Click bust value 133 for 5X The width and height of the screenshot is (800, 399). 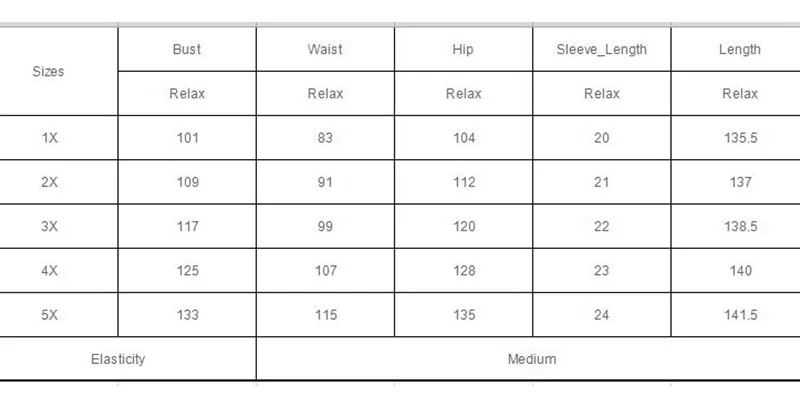[187, 315]
